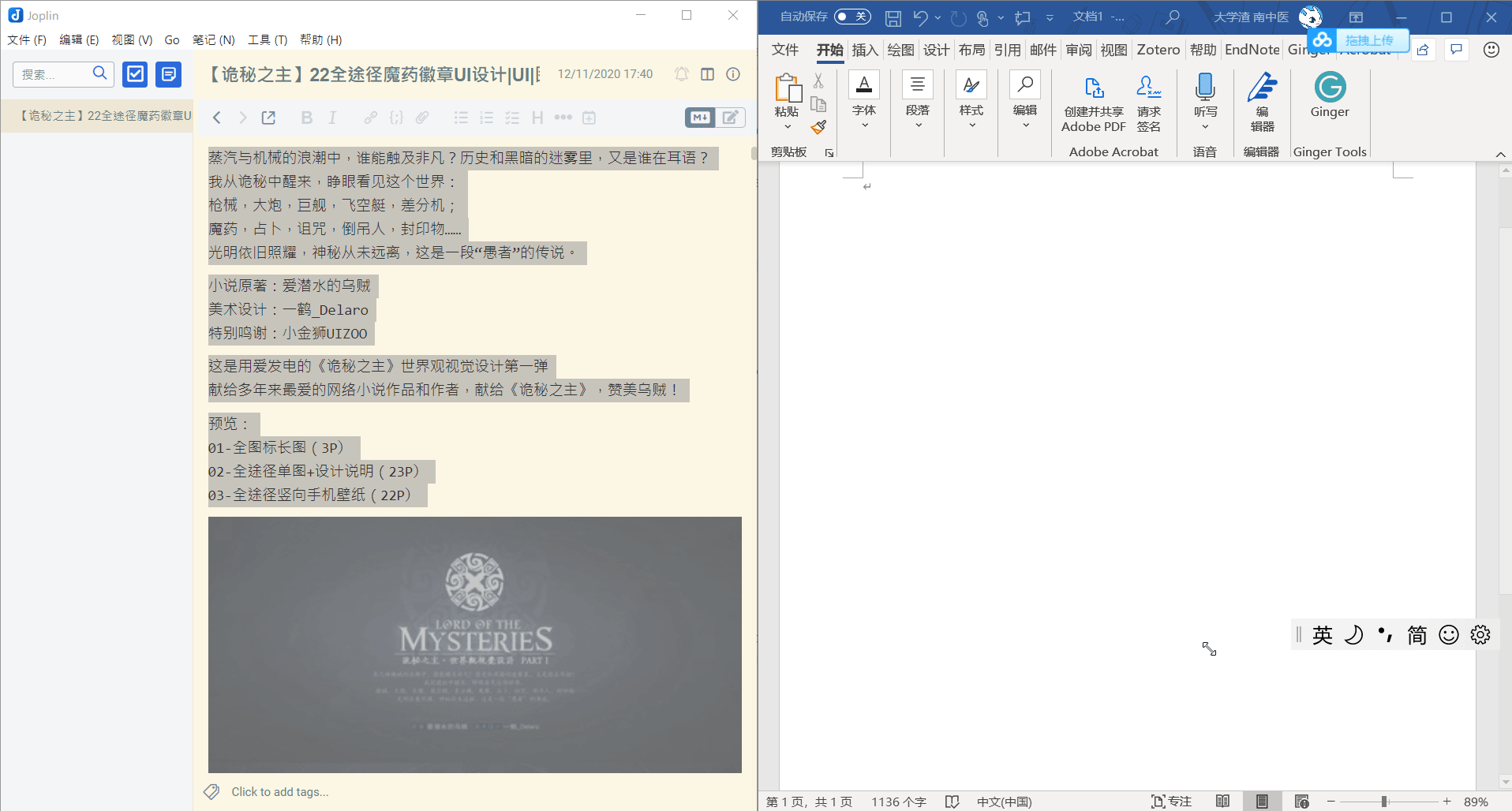Go back in Joplin note history
Image resolution: width=1512 pixels, height=811 pixels.
[x=217, y=118]
